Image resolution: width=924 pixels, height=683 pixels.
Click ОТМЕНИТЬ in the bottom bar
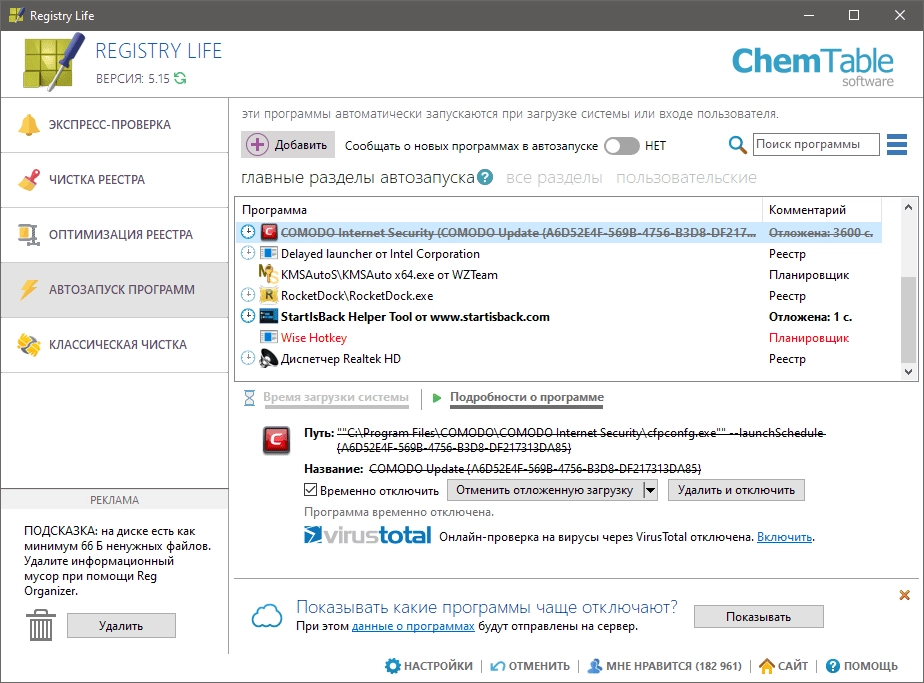(530, 666)
